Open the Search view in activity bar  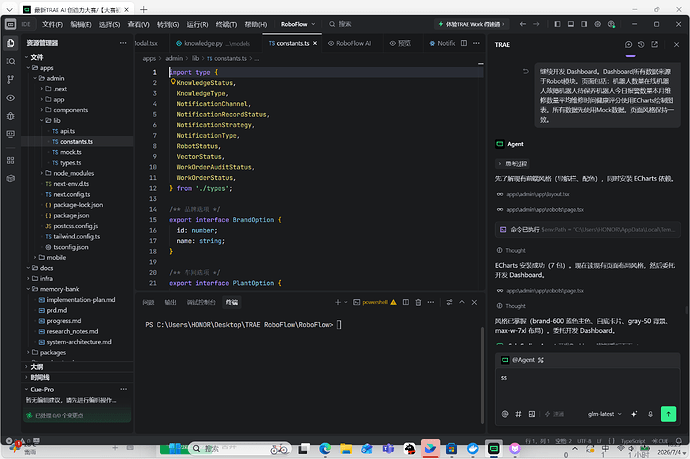(11, 61)
